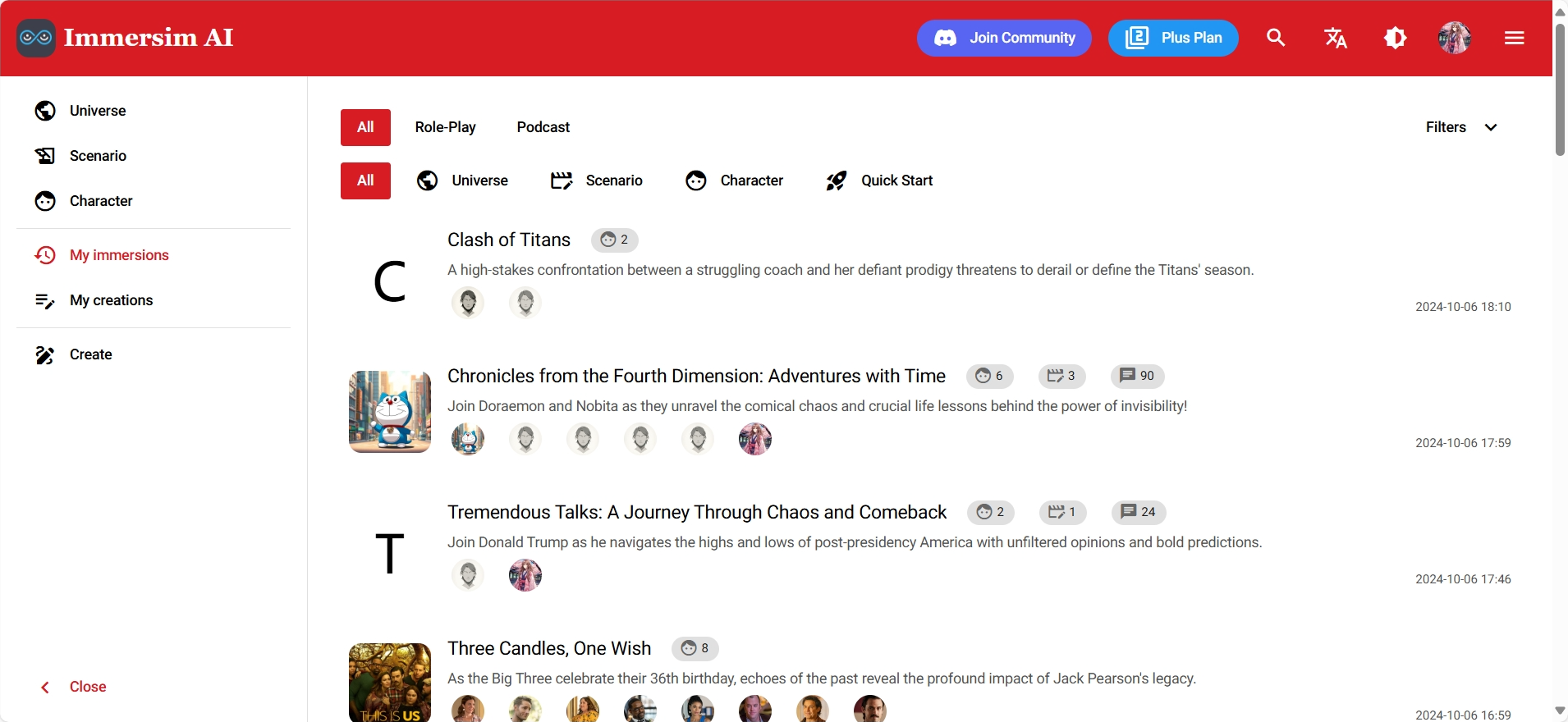
Task: Open the search magnifier icon
Action: [x=1276, y=38]
